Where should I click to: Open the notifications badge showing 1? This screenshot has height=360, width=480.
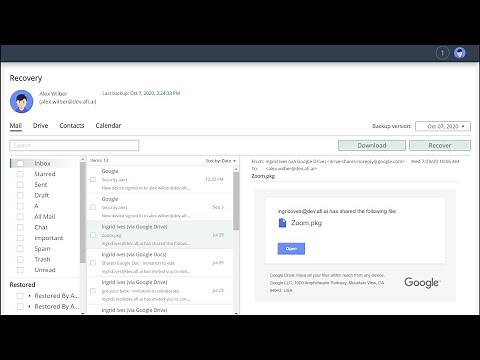tap(442, 53)
